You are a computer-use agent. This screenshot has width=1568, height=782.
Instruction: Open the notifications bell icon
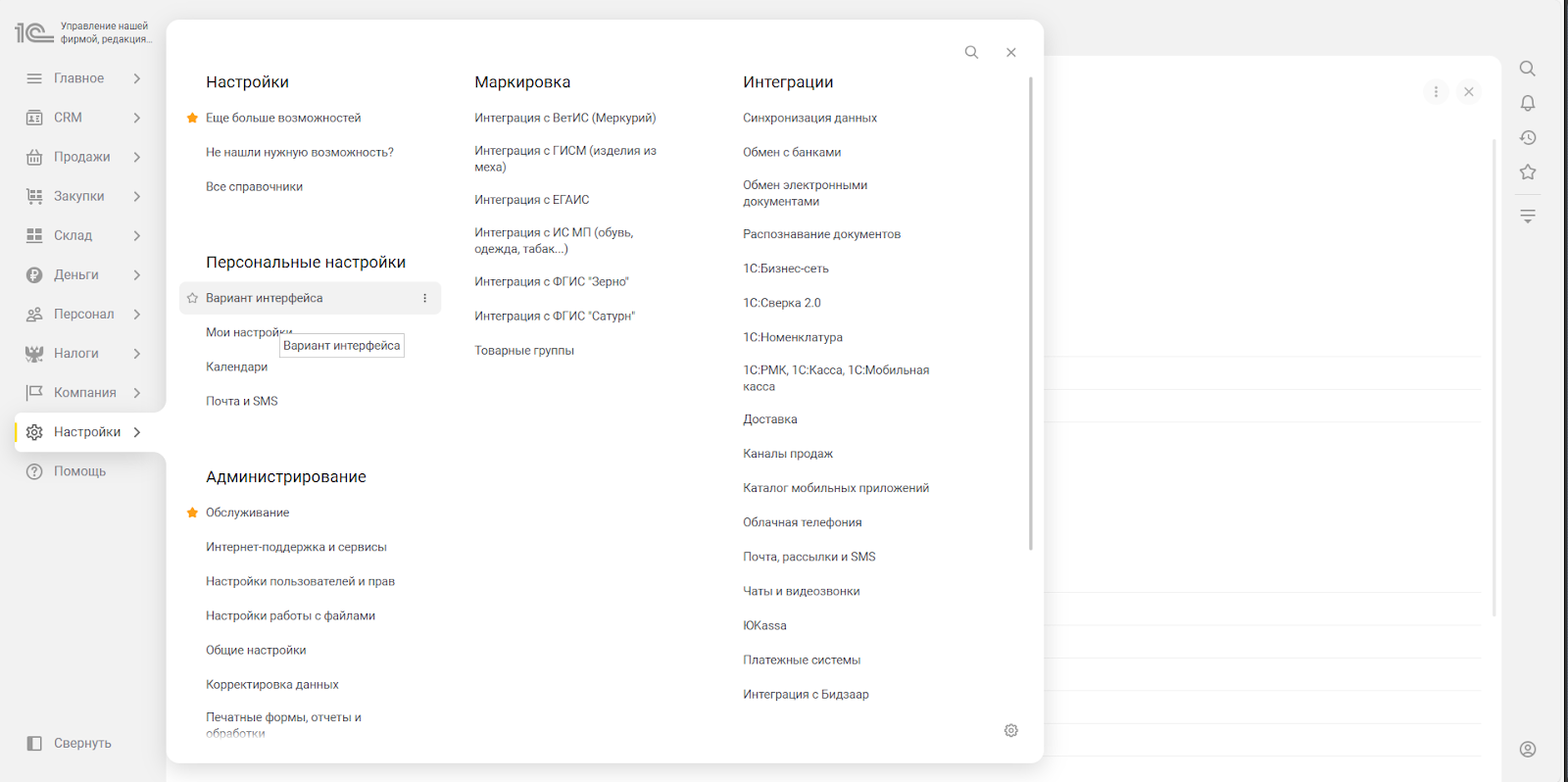tap(1527, 104)
